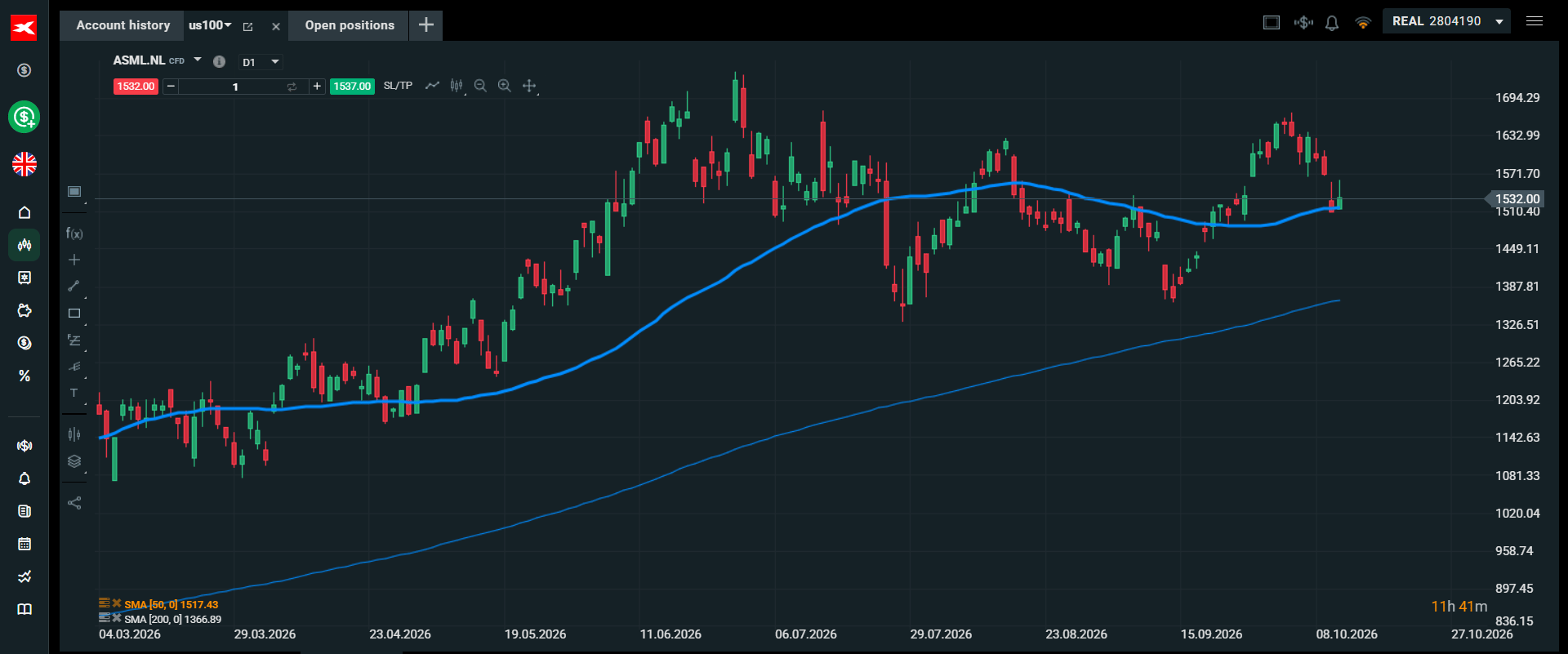This screenshot has width=1568, height=654.
Task: Detach the us100 tab into a window
Action: pyautogui.click(x=248, y=26)
